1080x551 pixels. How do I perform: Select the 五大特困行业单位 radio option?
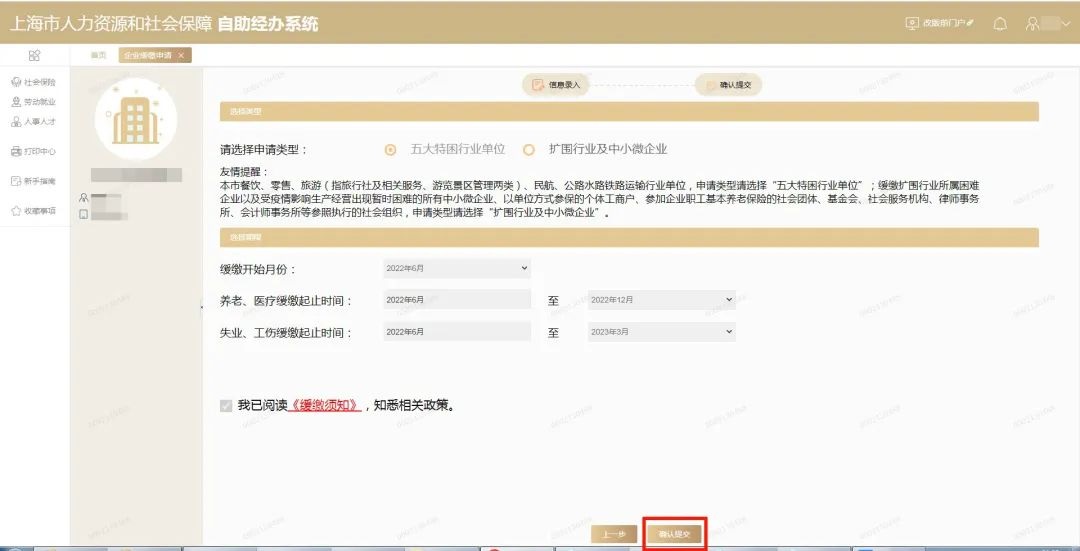tap(391, 150)
